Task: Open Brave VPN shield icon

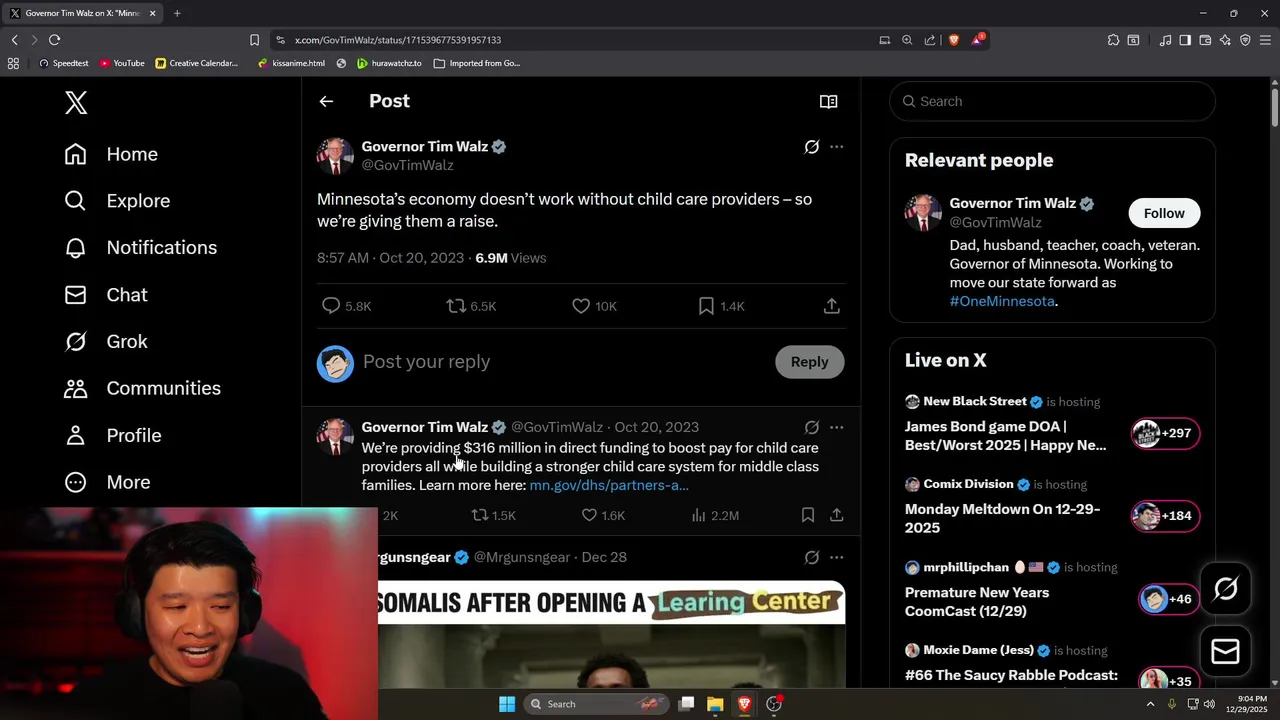Action: pyautogui.click(x=1245, y=40)
